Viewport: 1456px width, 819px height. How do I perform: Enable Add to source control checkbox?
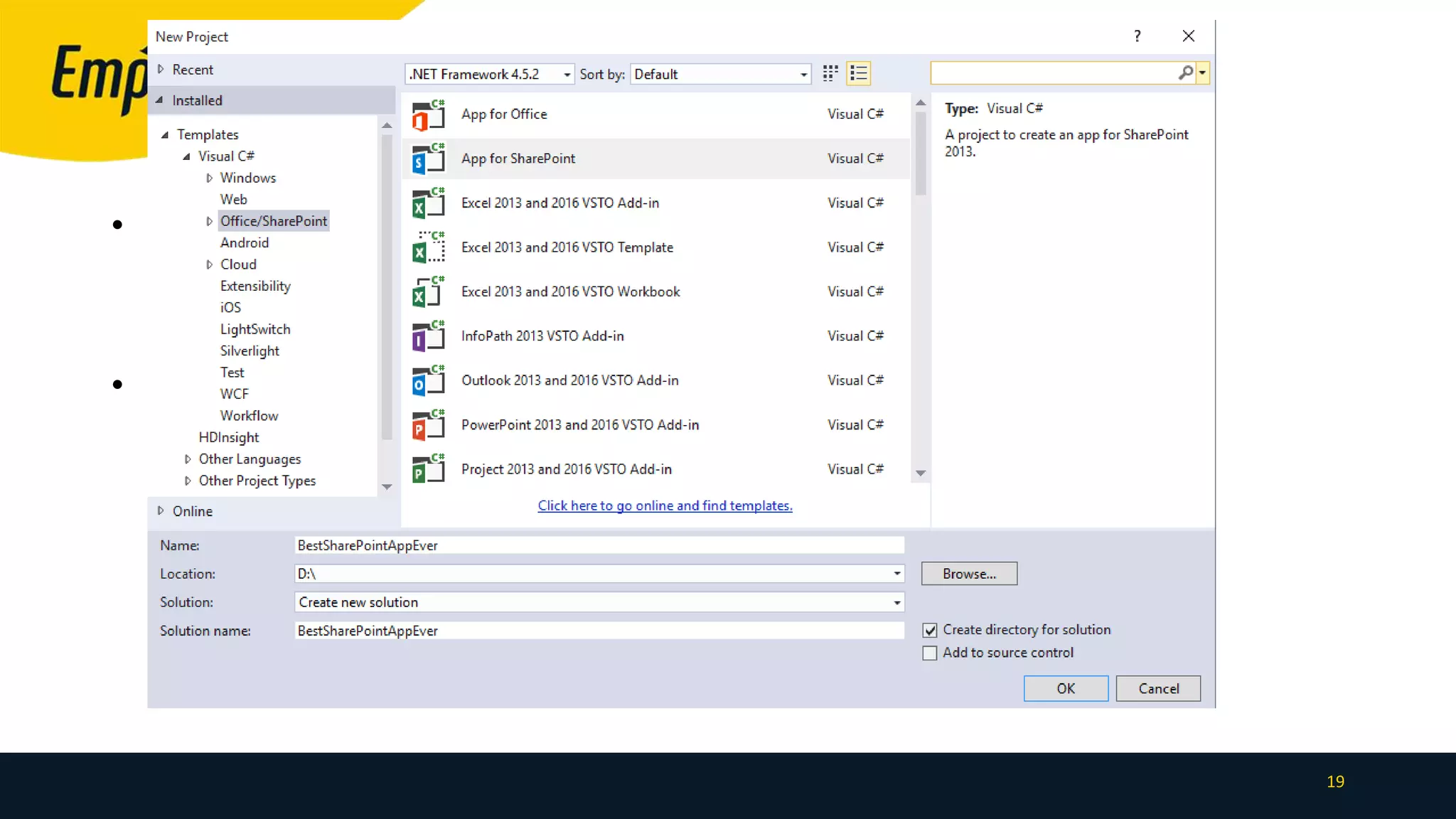[930, 653]
